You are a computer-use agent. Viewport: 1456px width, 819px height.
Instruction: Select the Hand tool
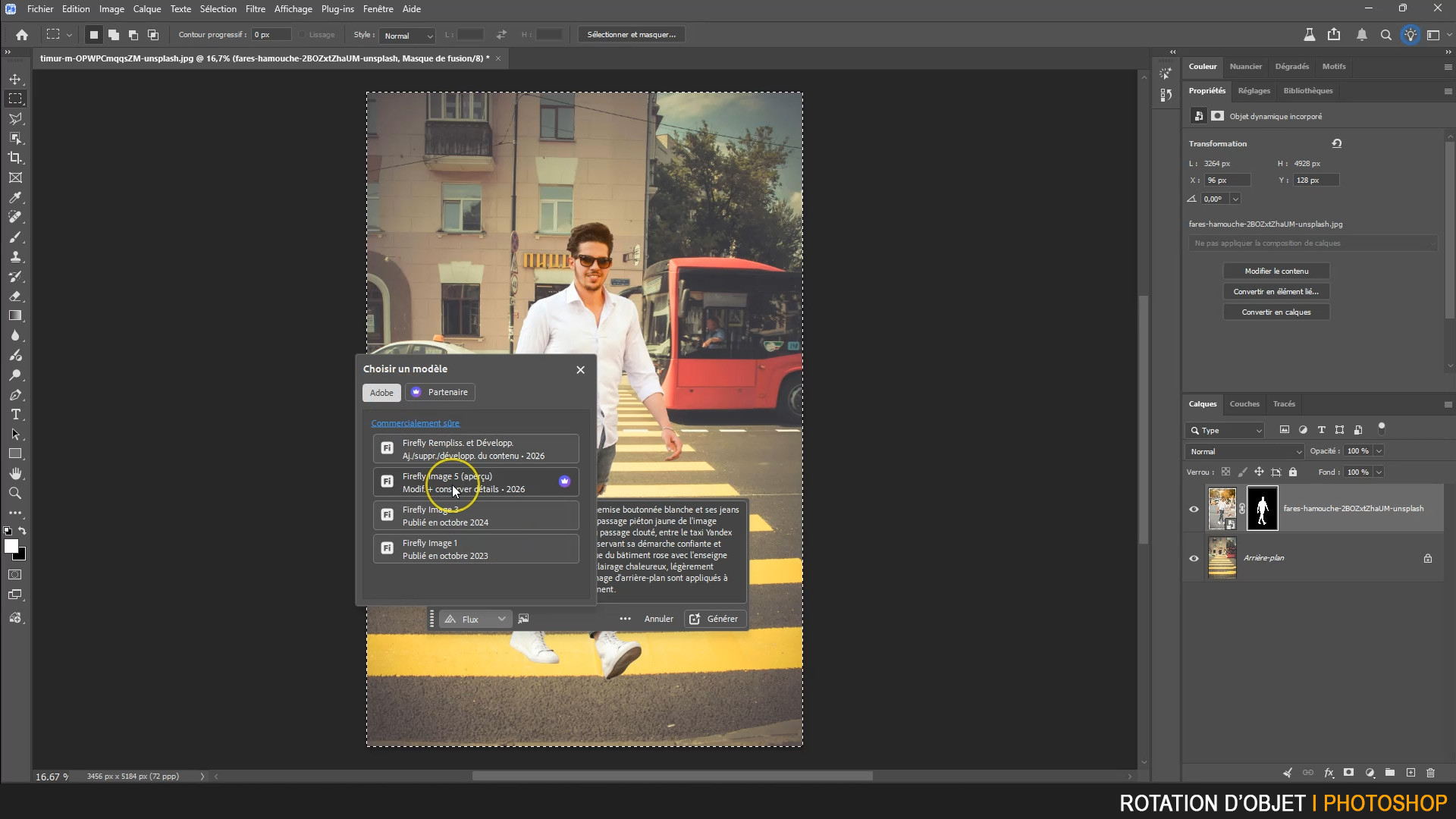click(x=15, y=473)
